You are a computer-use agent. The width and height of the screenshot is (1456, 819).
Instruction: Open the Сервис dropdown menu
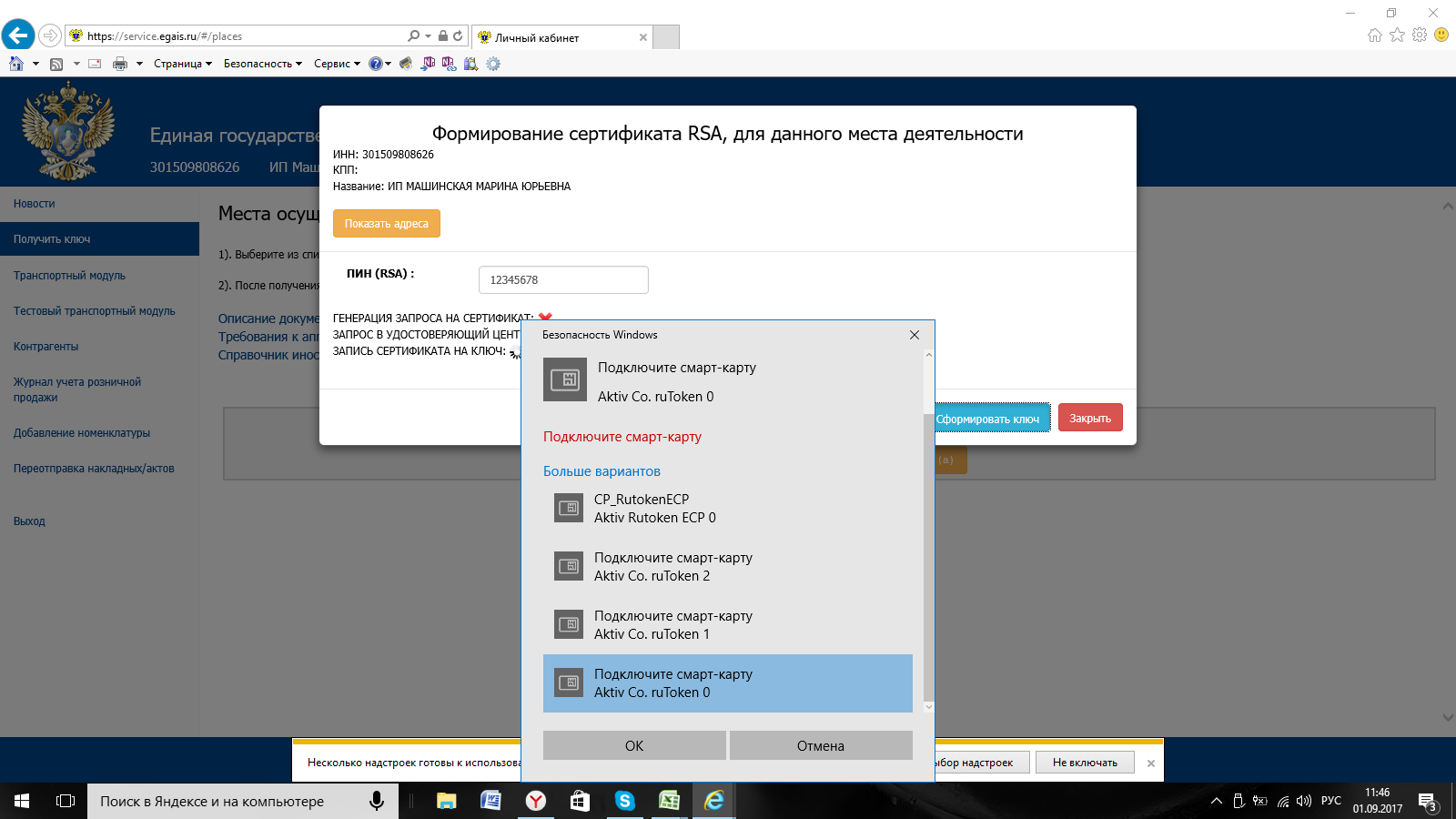[x=337, y=64]
